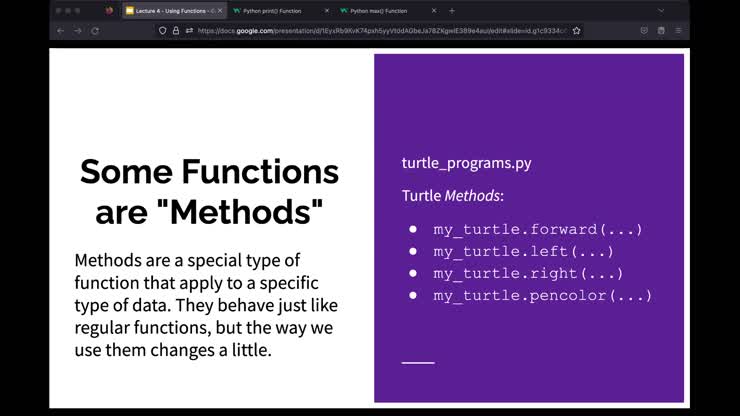Click the extensions icon in toolbar
Image resolution: width=740 pixels, height=416 pixels.
pos(662,30)
